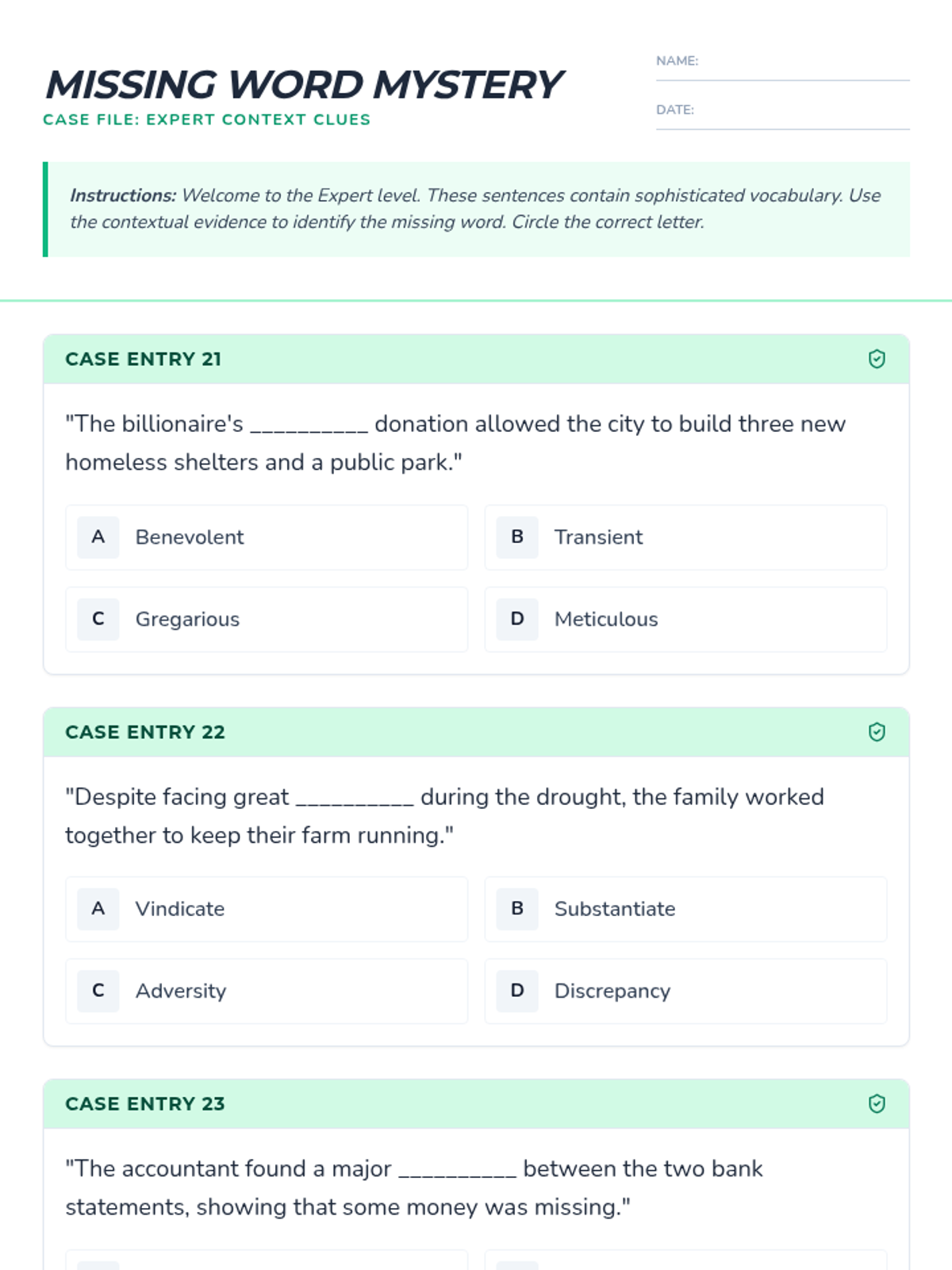The image size is (952, 1270).
Task: Select letter B badge for Transient
Action: tap(517, 537)
